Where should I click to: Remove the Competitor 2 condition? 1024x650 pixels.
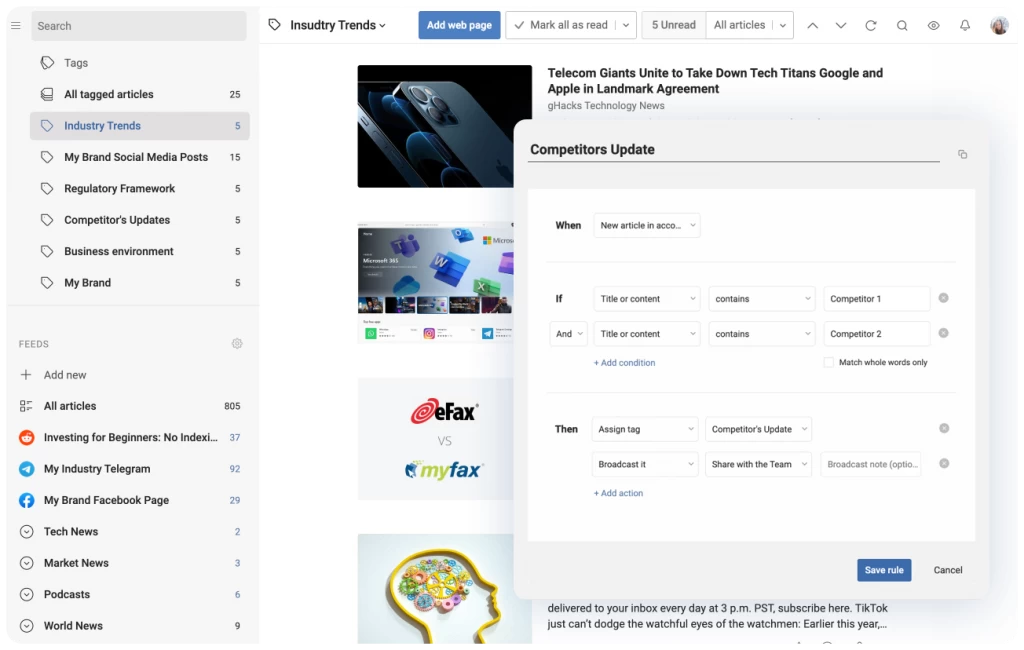(x=944, y=333)
